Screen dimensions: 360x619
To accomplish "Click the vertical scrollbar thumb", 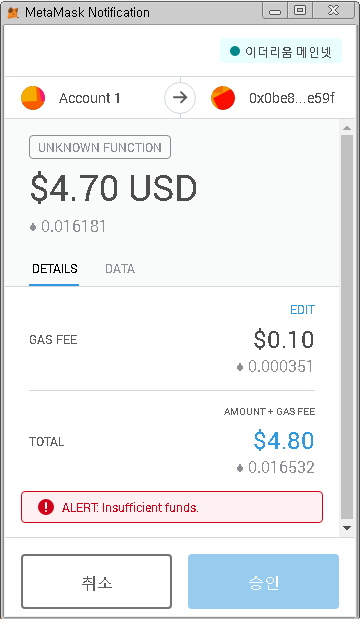I will [347, 327].
